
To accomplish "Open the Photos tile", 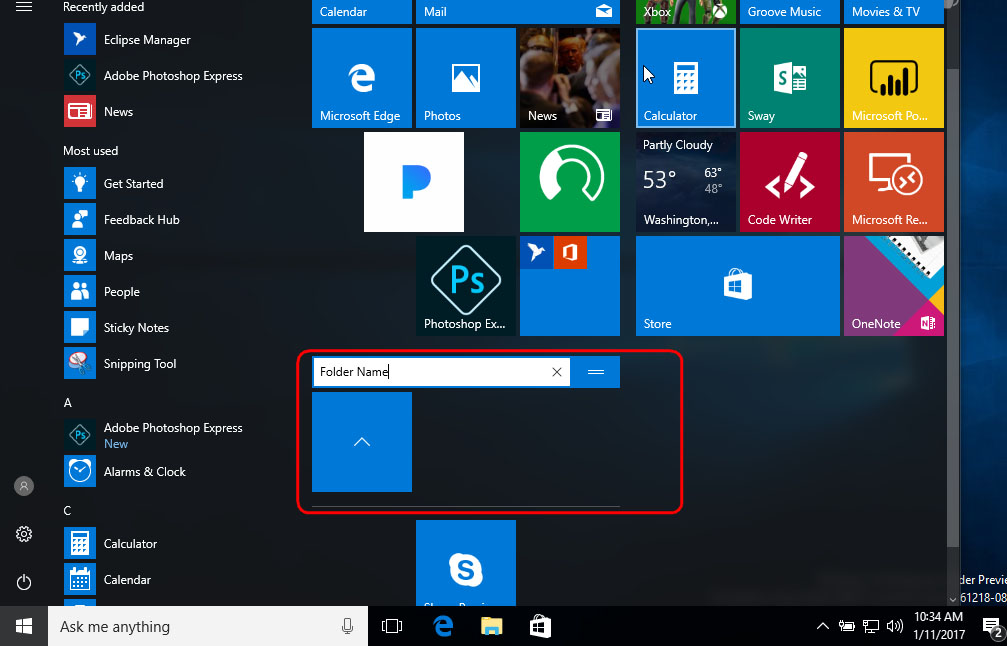I will click(466, 78).
